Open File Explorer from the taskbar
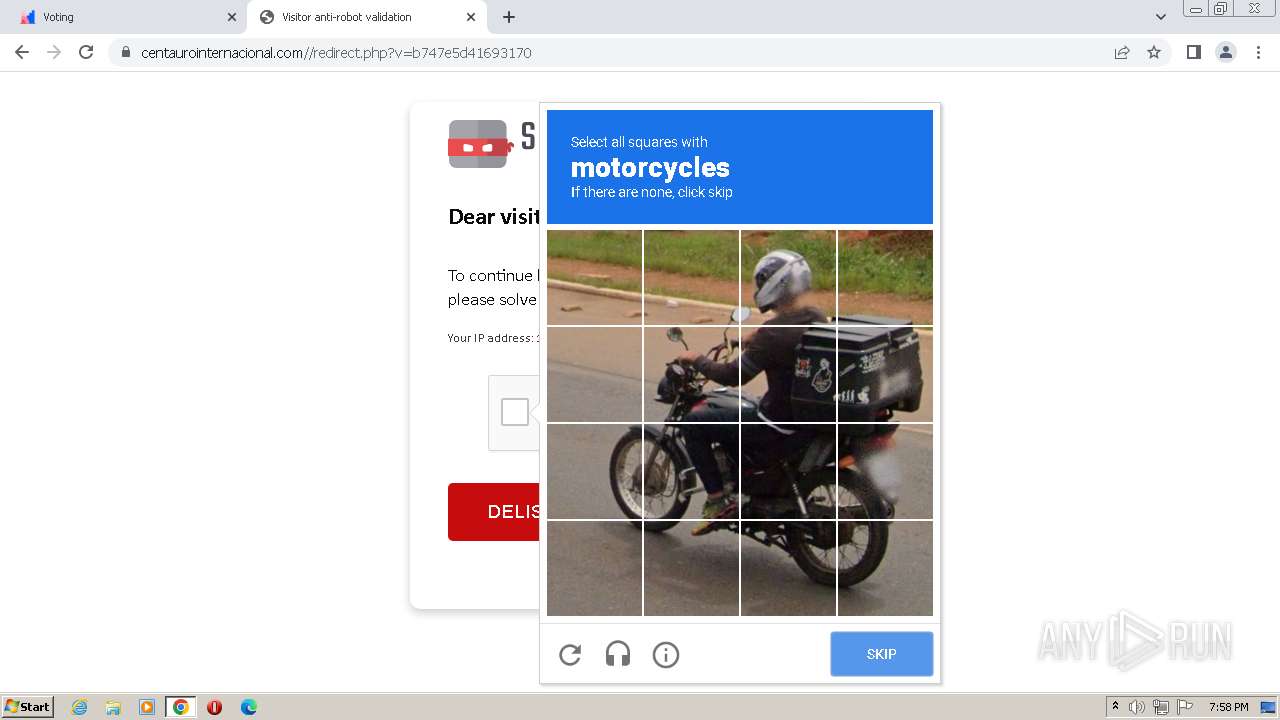 coord(113,707)
